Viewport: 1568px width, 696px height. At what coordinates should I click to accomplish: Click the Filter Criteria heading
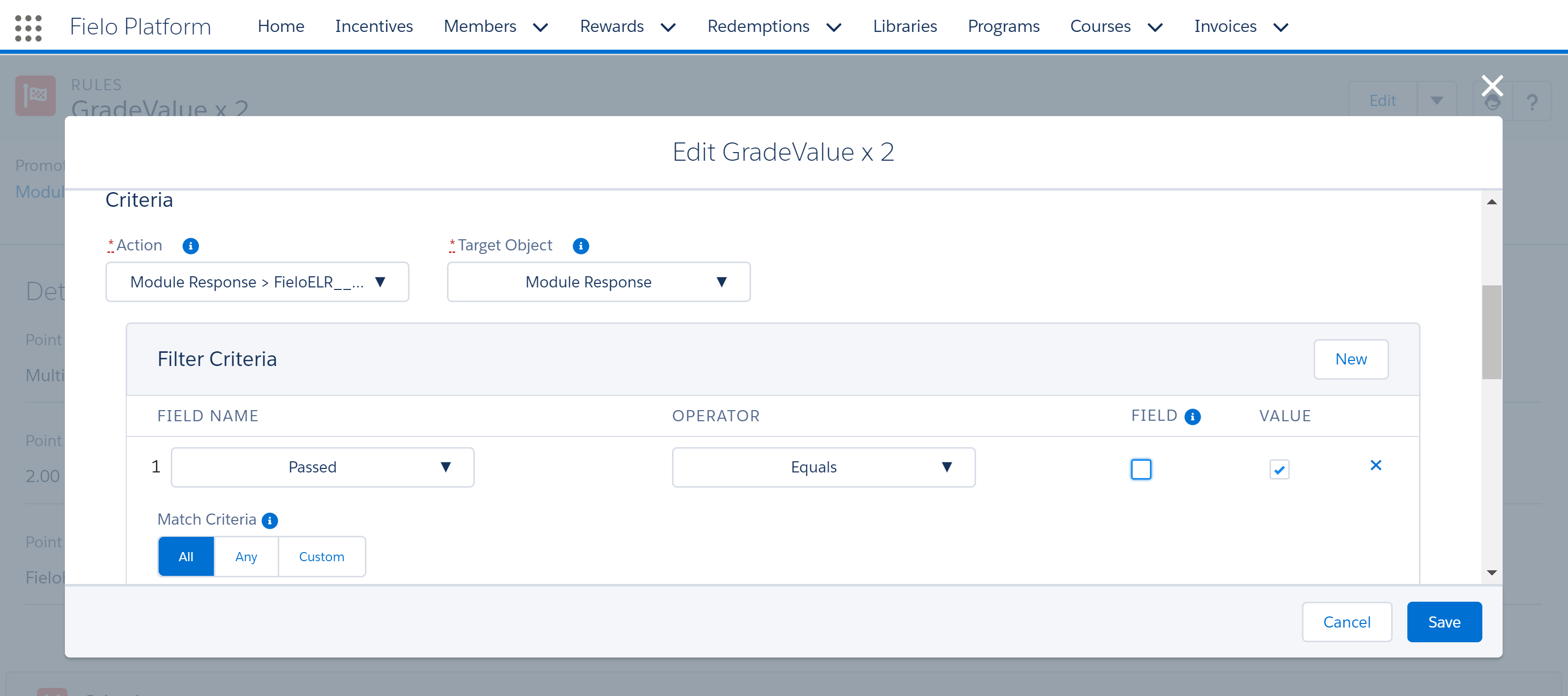217,359
